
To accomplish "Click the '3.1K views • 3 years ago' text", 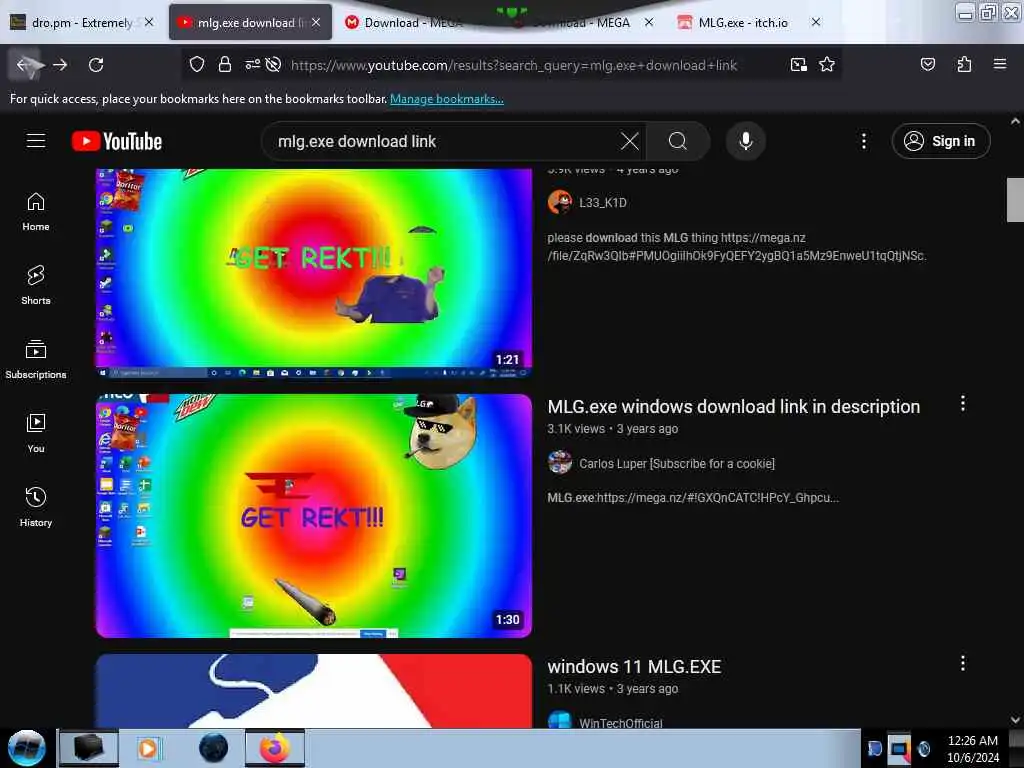I will pyautogui.click(x=613, y=429).
